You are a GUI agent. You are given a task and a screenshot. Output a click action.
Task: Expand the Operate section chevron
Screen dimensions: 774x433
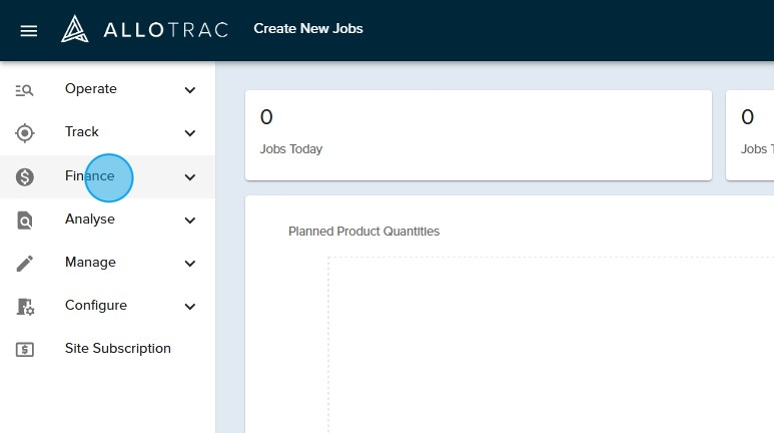[x=190, y=90]
